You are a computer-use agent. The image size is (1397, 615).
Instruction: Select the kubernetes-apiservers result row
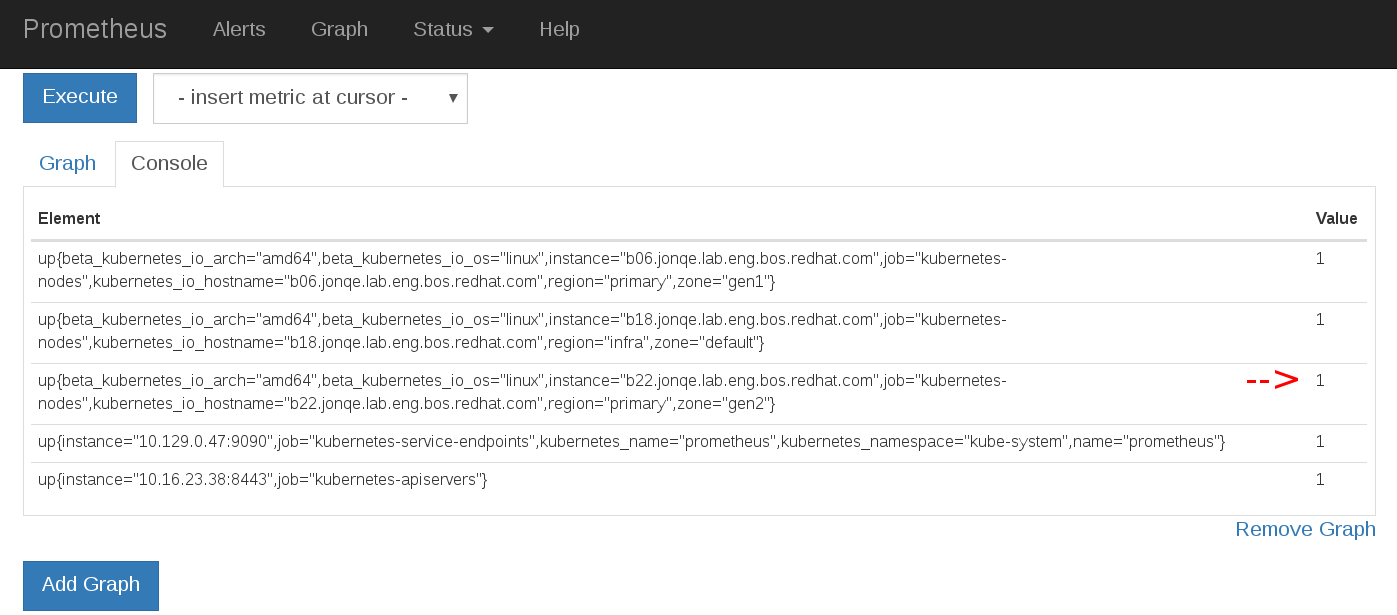[x=262, y=480]
